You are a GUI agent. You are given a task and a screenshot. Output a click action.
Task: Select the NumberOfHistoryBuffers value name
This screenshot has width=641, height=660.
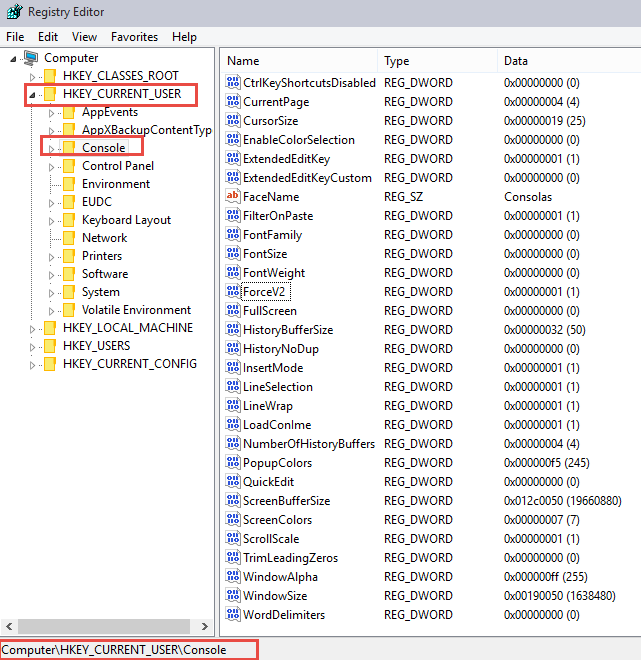point(309,444)
